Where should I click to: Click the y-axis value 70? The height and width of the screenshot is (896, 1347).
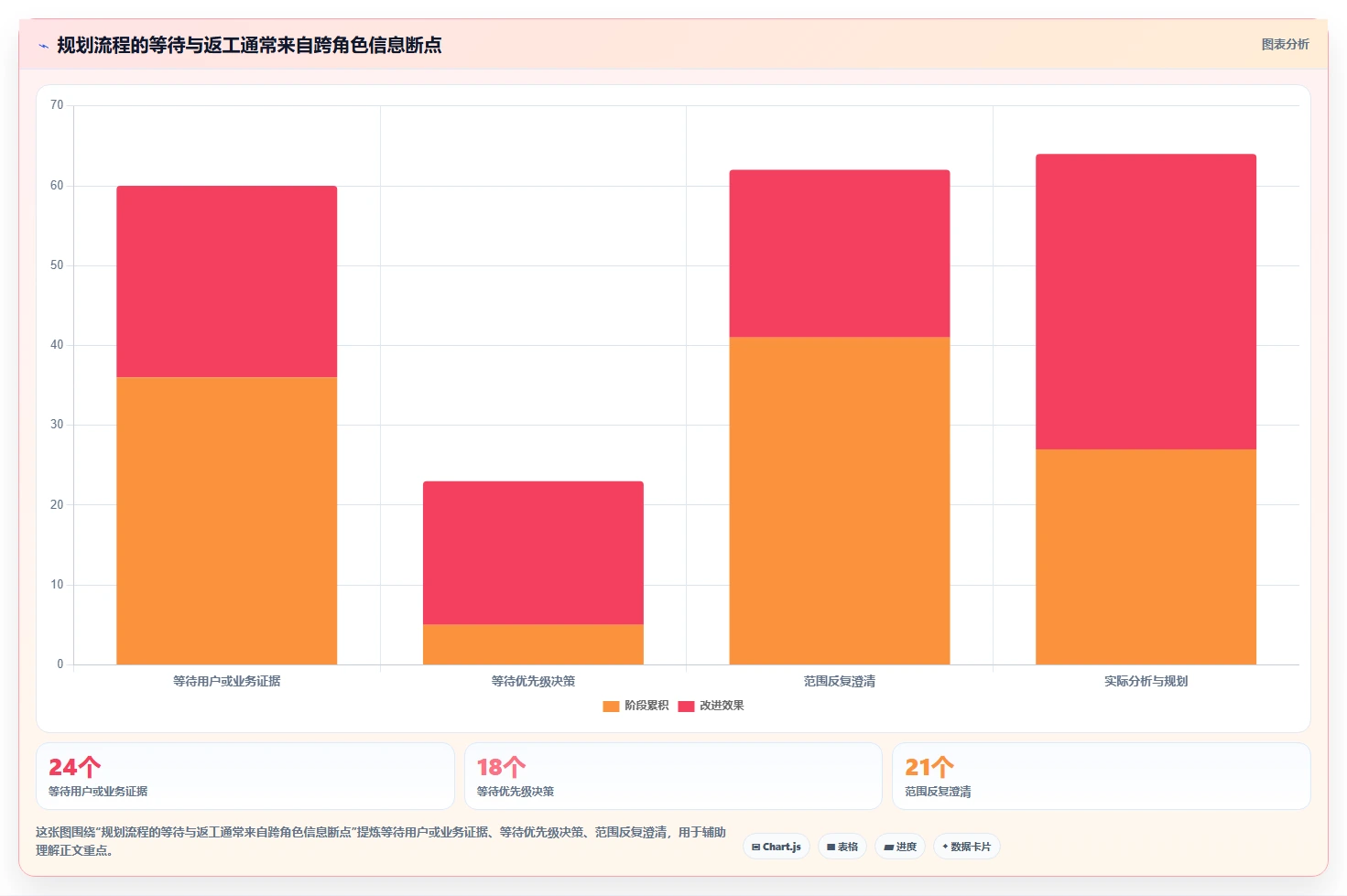(57, 105)
